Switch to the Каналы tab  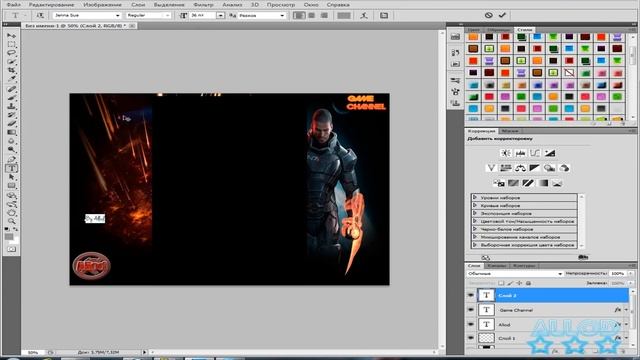(497, 266)
